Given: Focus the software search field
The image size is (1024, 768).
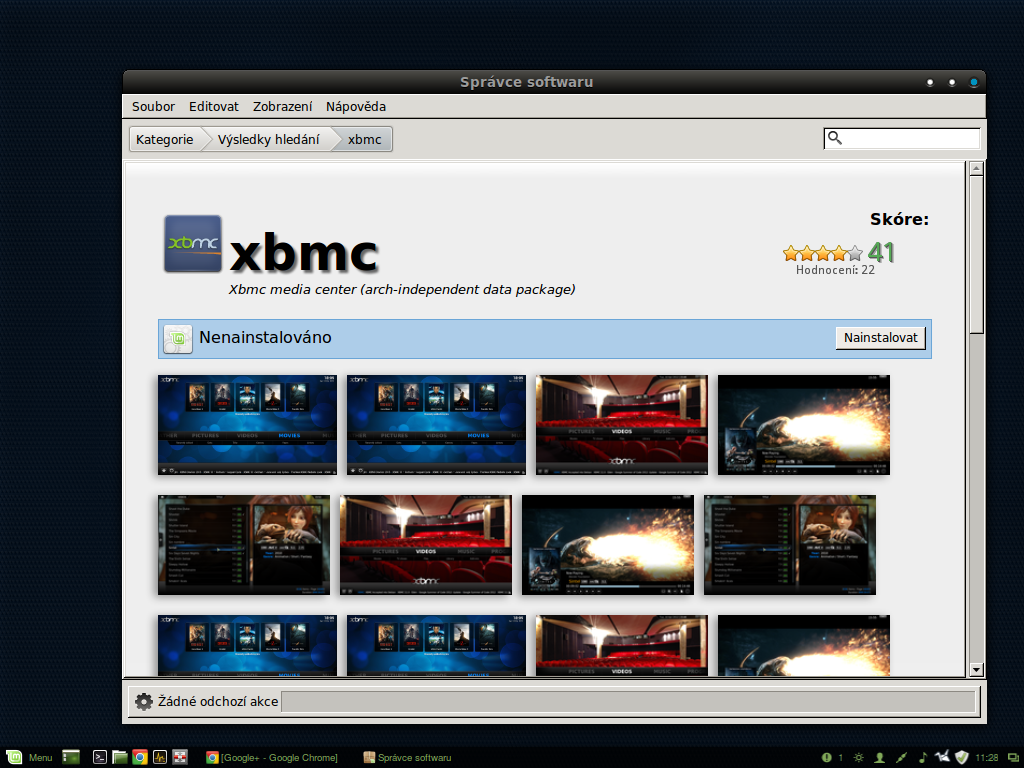Looking at the screenshot, I should click(x=901, y=138).
